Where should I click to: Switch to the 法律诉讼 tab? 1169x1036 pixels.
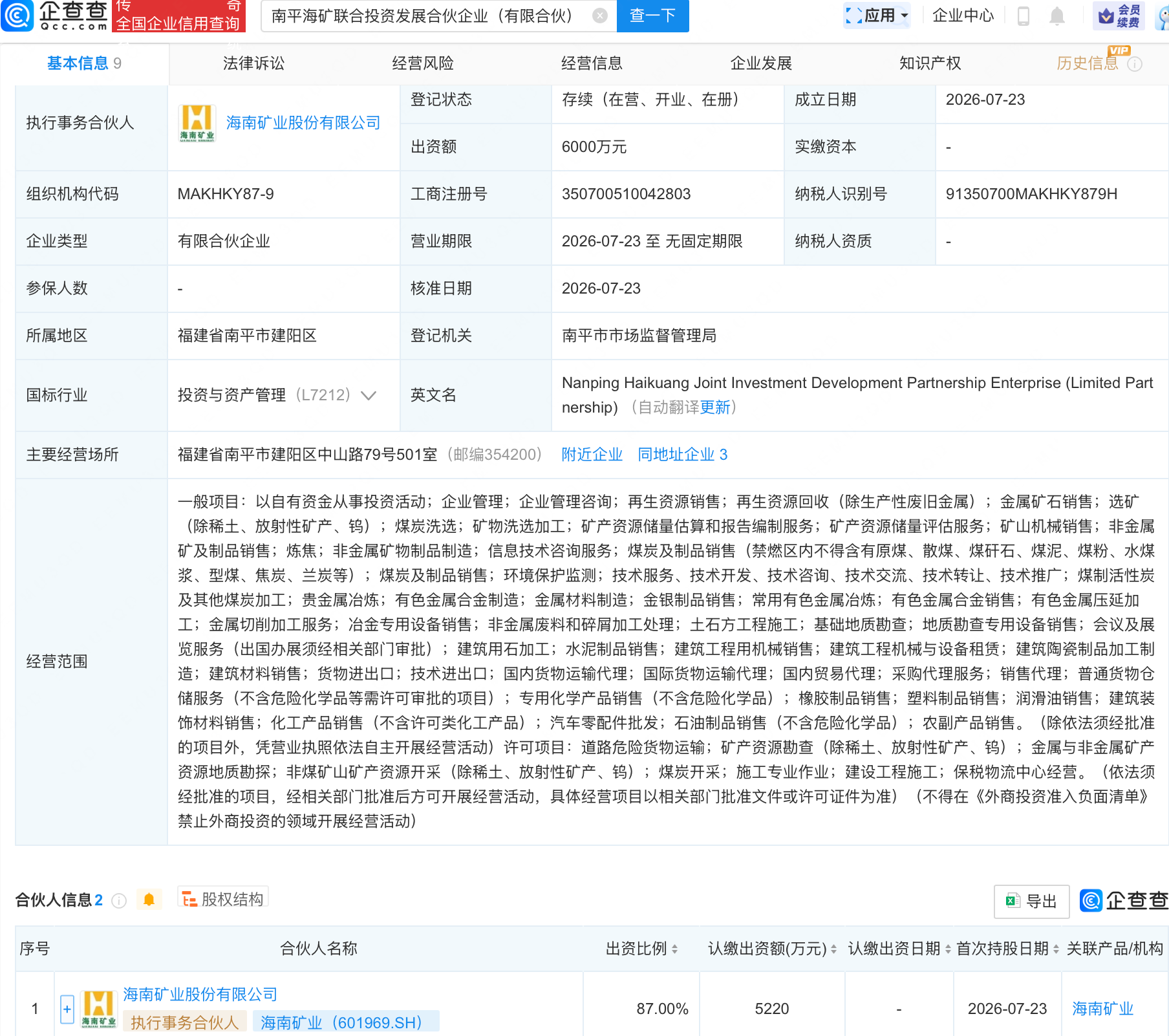[253, 63]
